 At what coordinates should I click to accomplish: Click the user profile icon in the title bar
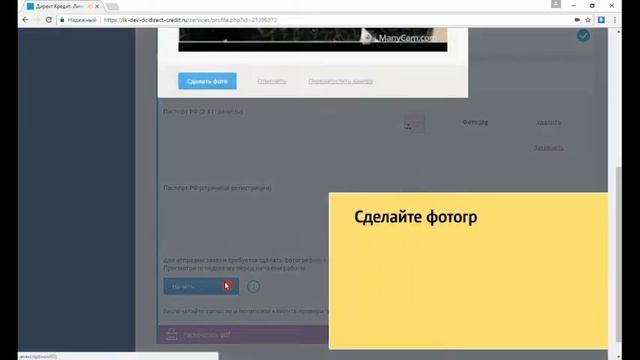tap(556, 4)
